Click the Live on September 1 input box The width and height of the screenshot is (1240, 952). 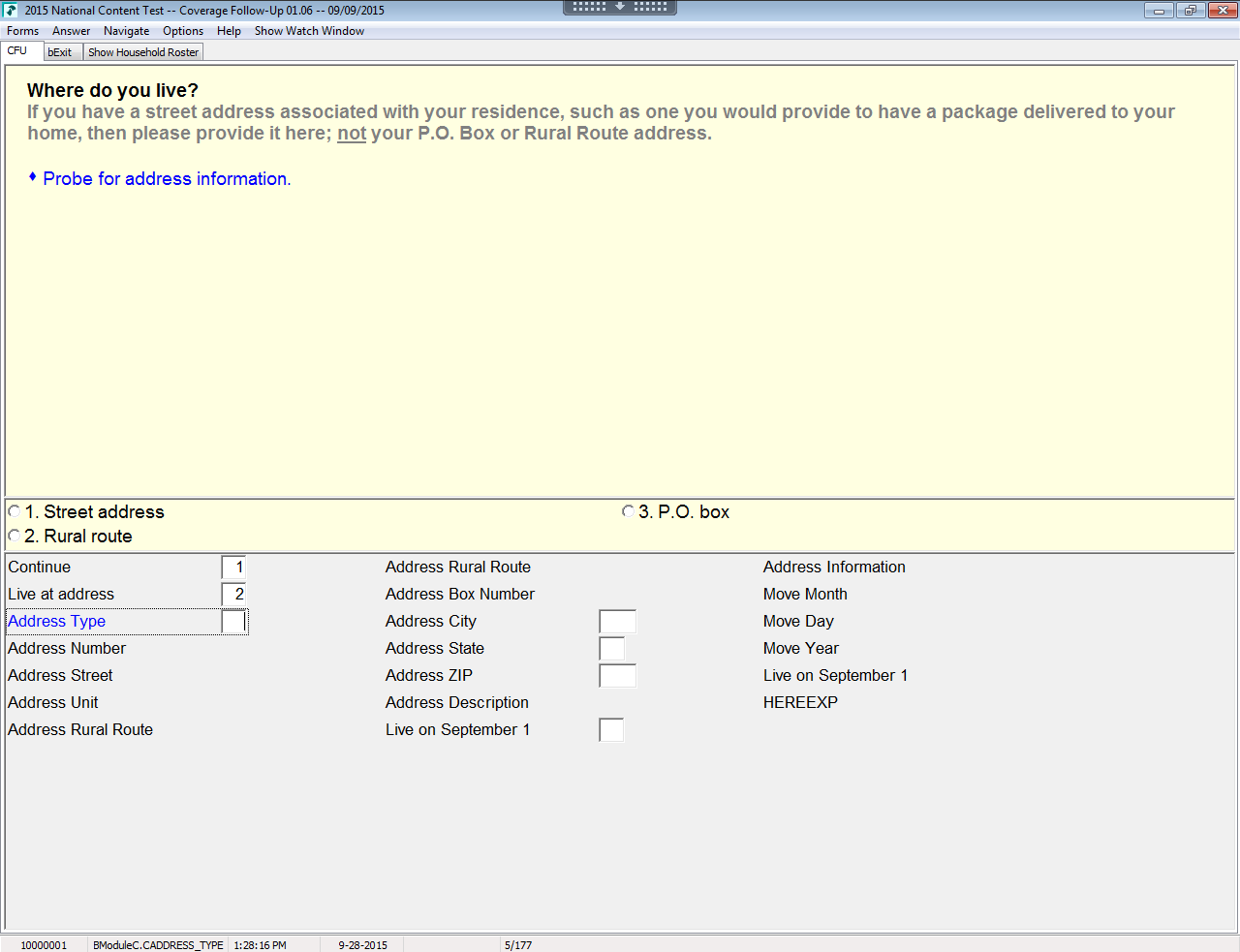[x=611, y=730]
